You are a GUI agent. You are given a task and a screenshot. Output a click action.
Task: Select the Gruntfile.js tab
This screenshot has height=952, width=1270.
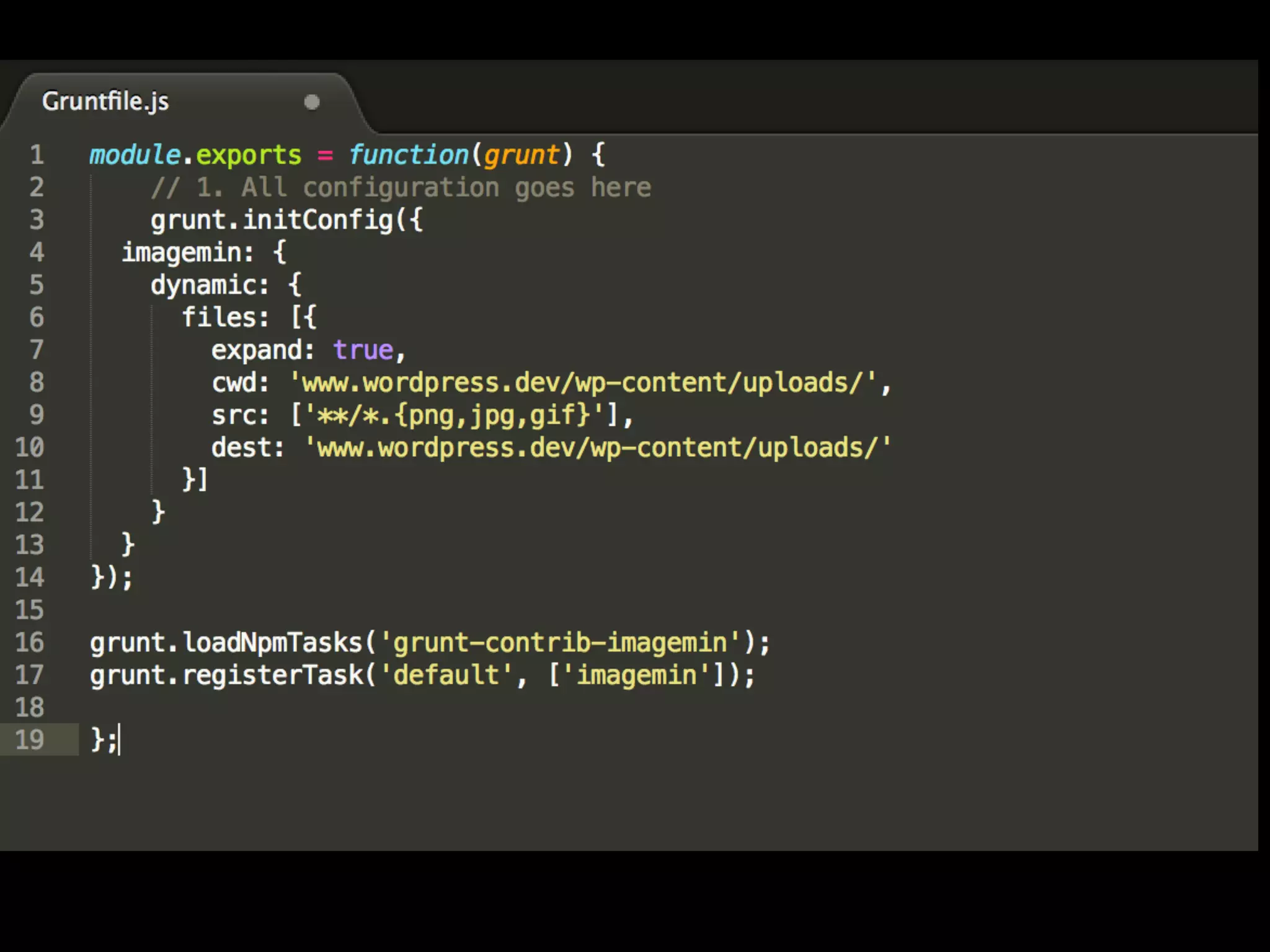[105, 102]
